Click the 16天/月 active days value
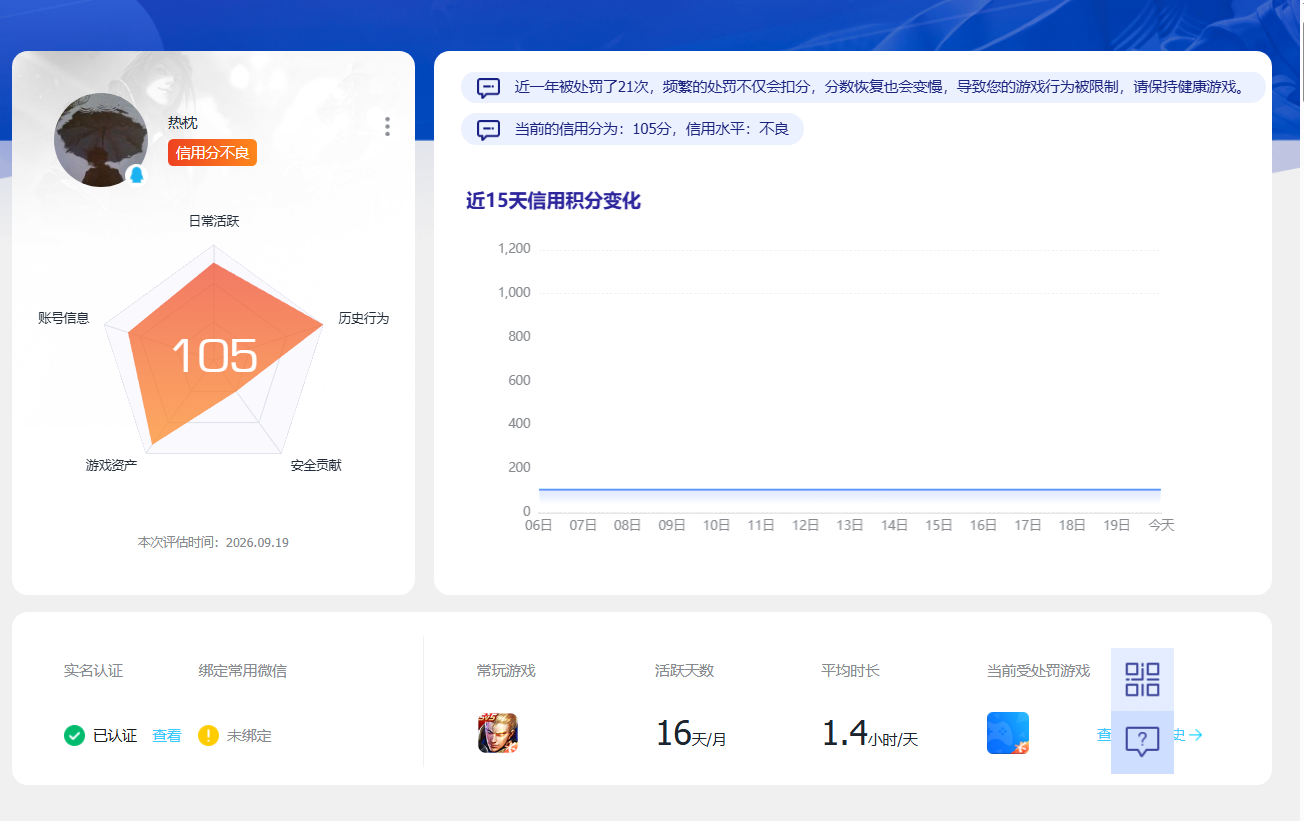This screenshot has height=821, width=1304. (691, 734)
